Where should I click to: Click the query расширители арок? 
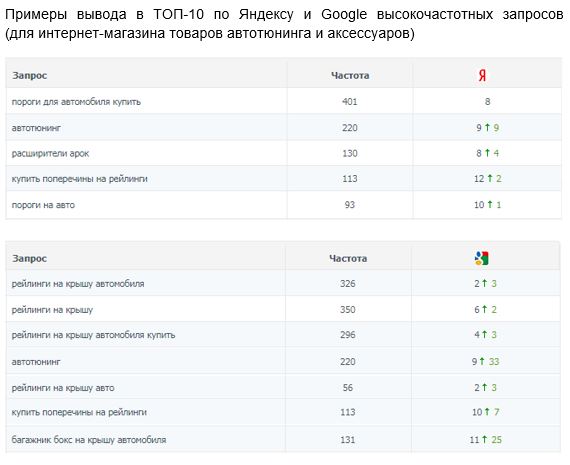[50, 153]
